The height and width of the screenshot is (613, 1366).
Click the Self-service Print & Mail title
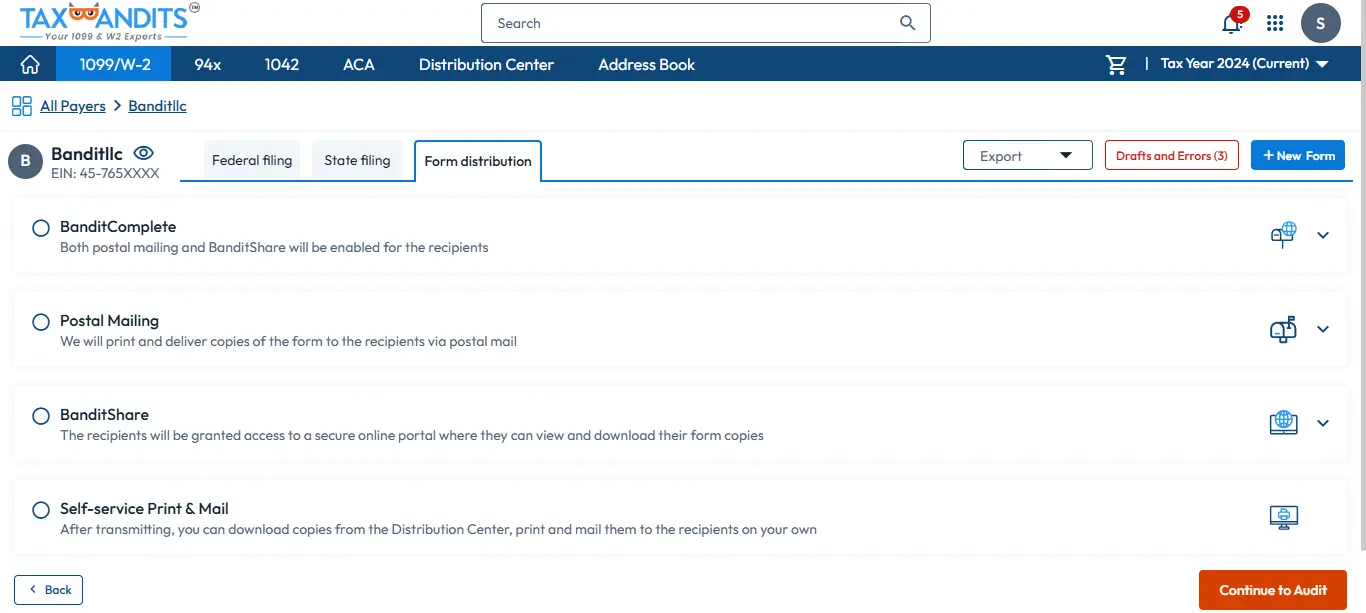pos(145,509)
